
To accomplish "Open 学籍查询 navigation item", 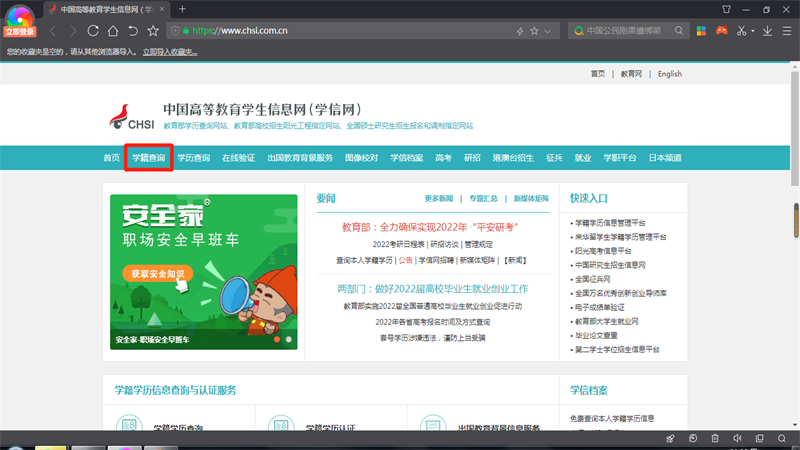I will click(148, 158).
